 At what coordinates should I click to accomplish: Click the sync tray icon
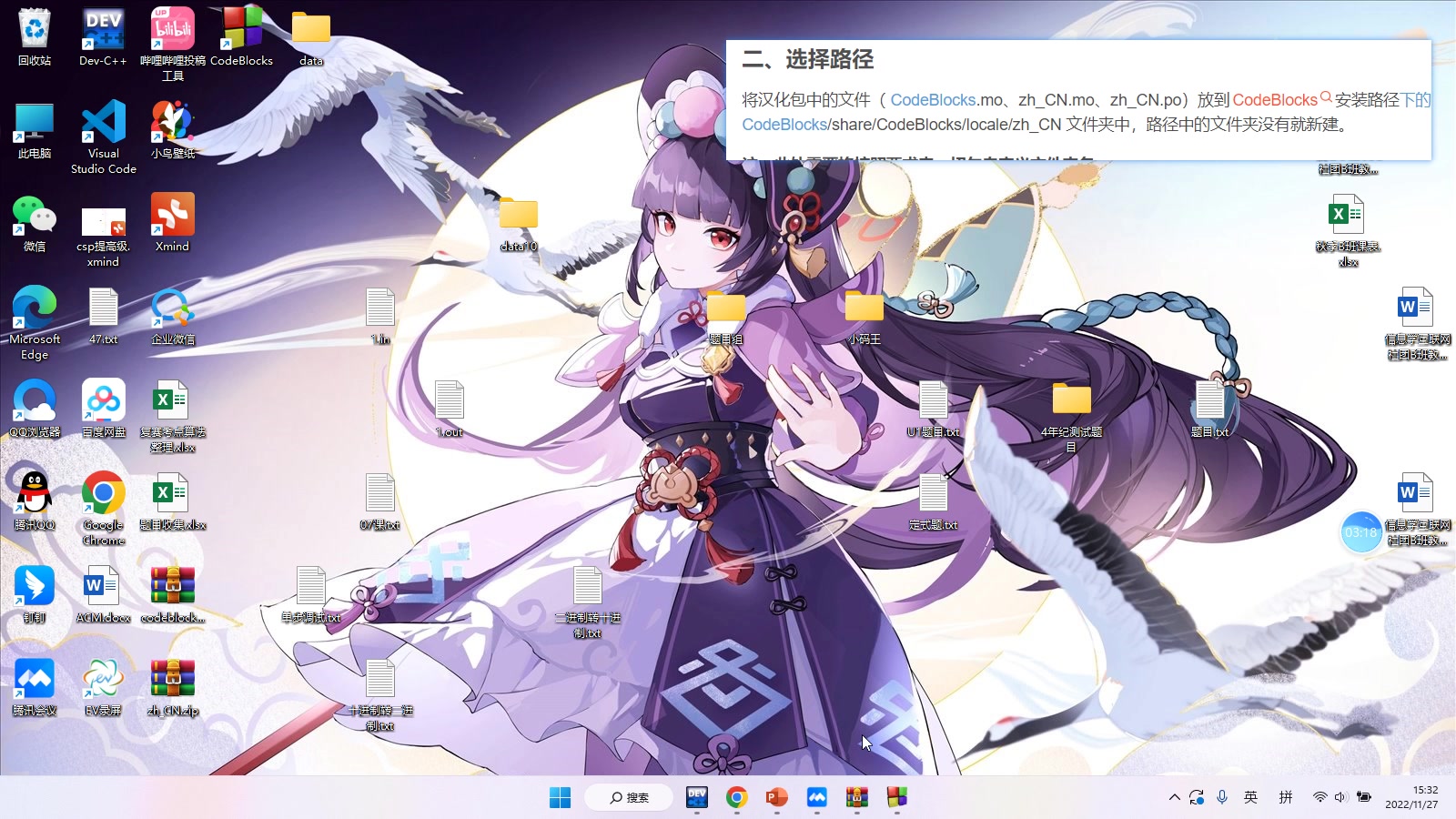(1197, 797)
